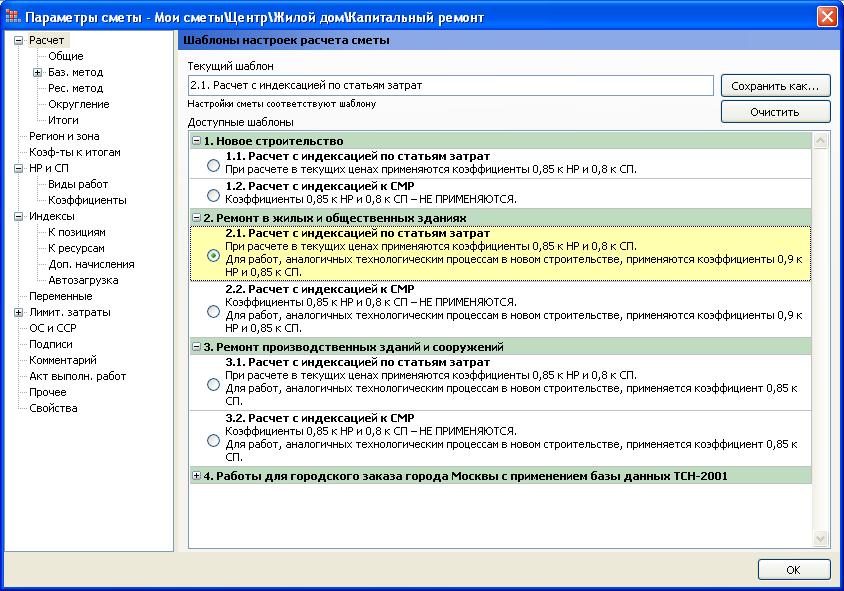The width and height of the screenshot is (844, 591).
Task: Click the window title bar app icon
Action: (x=13, y=17)
